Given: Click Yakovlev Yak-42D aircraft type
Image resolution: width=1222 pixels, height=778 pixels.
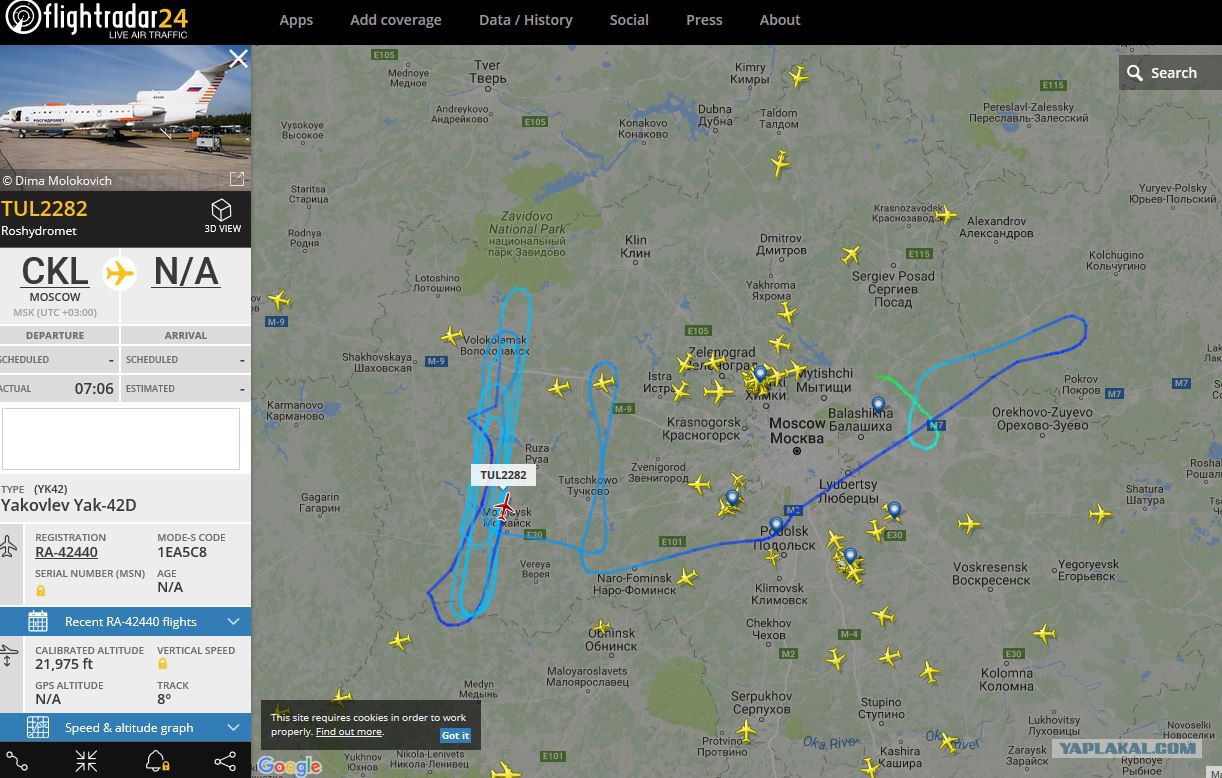Looking at the screenshot, I should [x=68, y=505].
